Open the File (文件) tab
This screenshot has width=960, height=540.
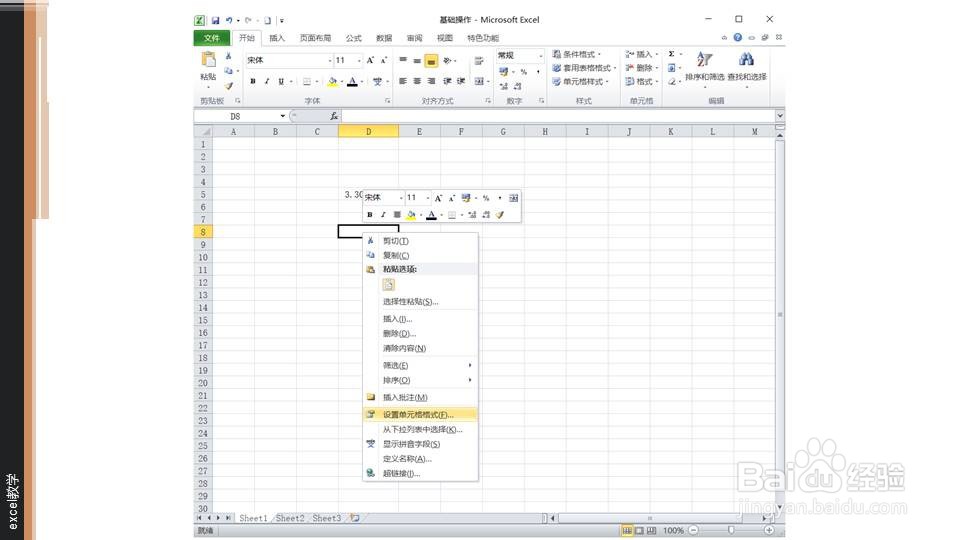212,38
